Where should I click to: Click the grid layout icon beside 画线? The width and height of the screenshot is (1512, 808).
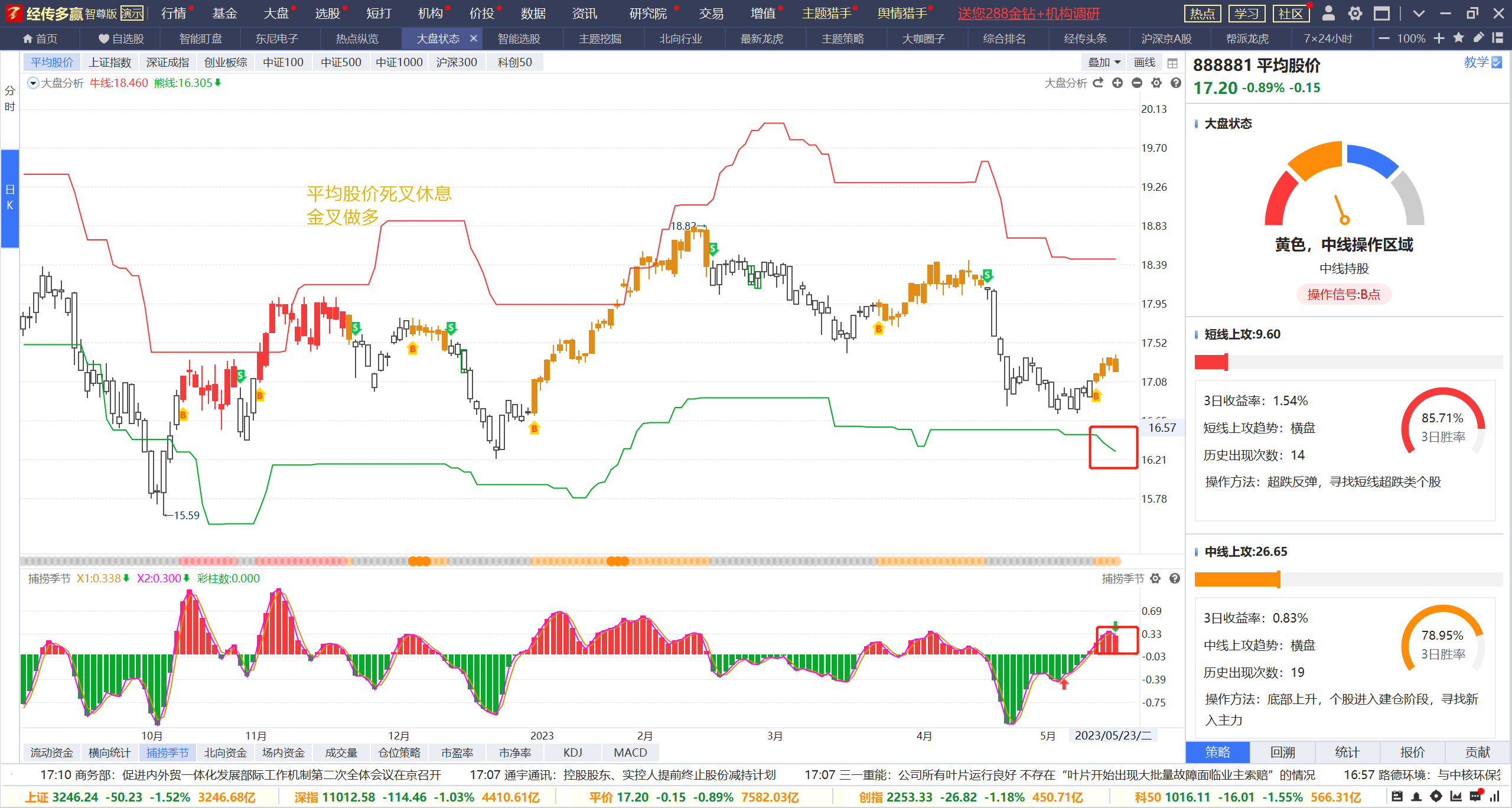pos(1172,63)
